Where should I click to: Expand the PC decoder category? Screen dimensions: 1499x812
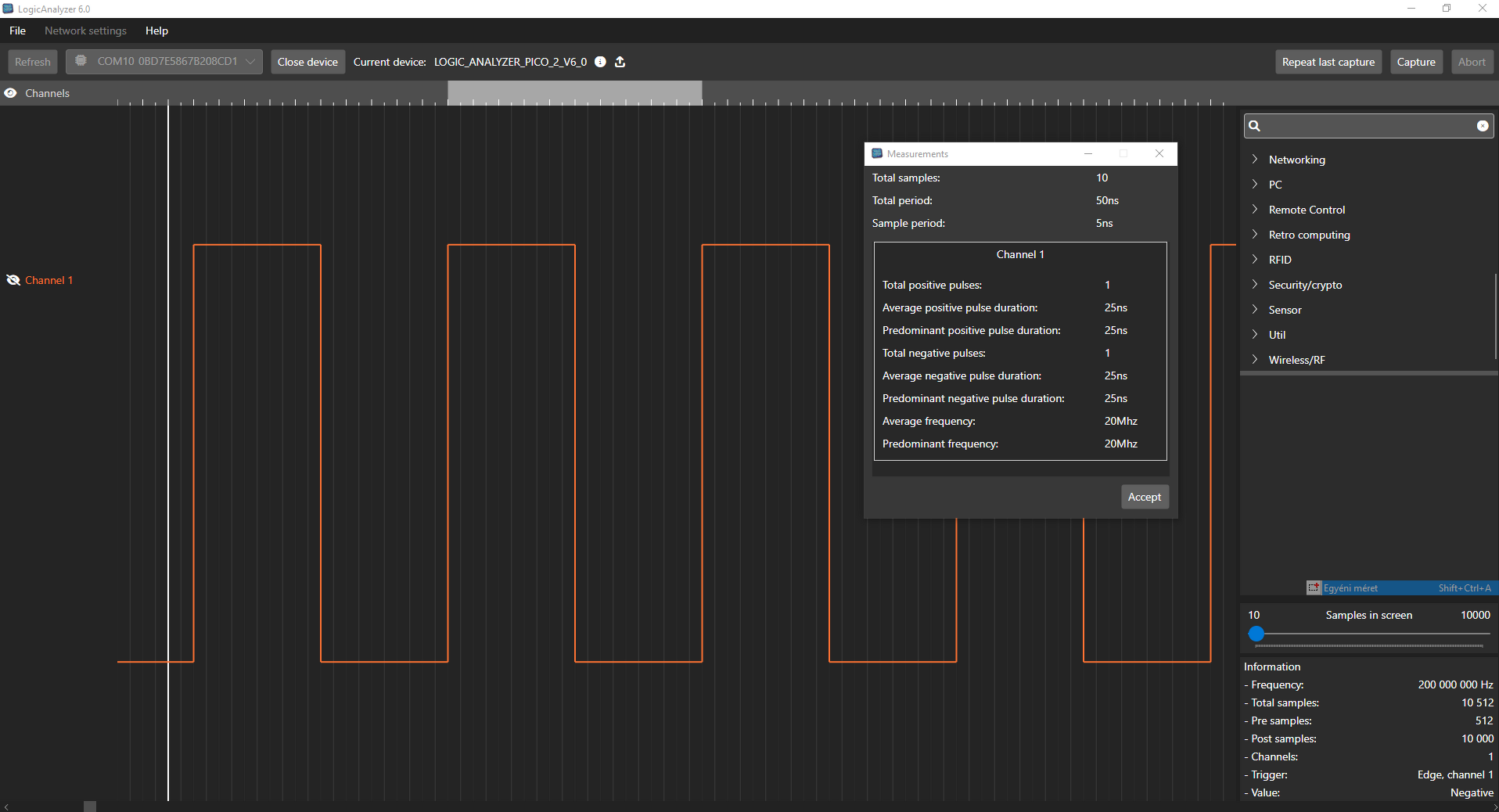point(1255,185)
